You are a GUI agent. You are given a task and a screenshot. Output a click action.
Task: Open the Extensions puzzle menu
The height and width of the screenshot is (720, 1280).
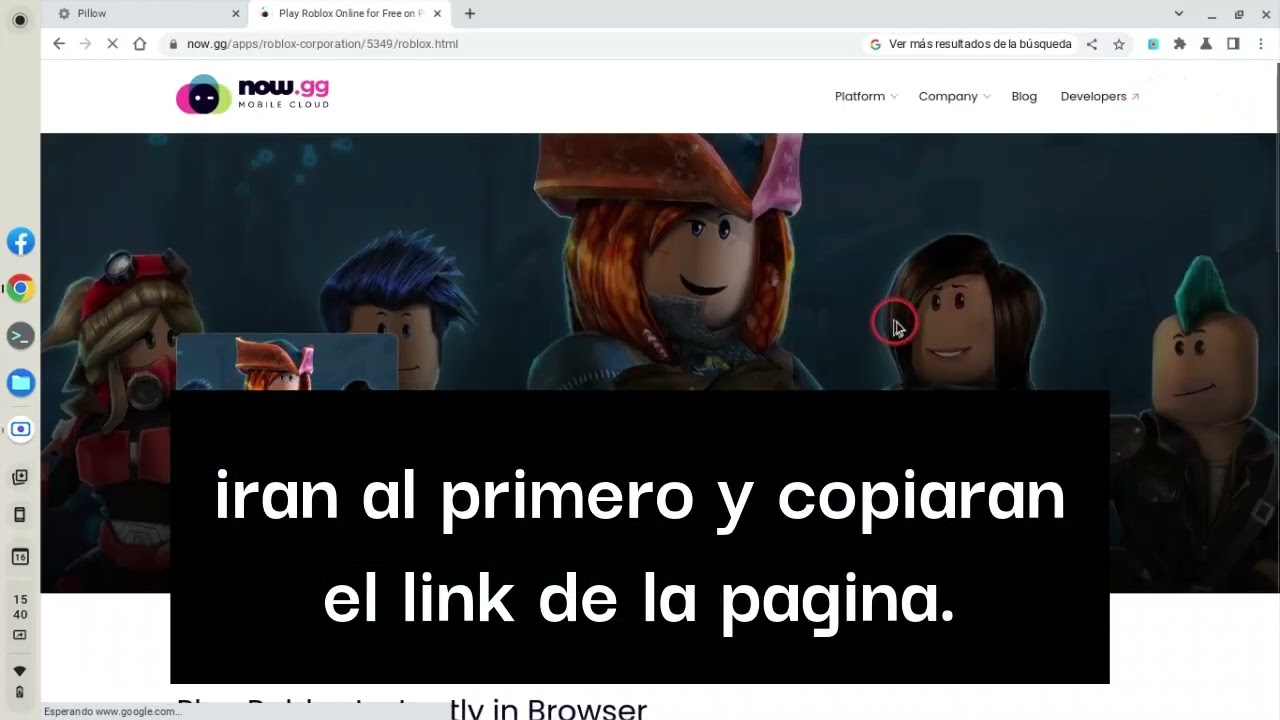[x=1180, y=44]
